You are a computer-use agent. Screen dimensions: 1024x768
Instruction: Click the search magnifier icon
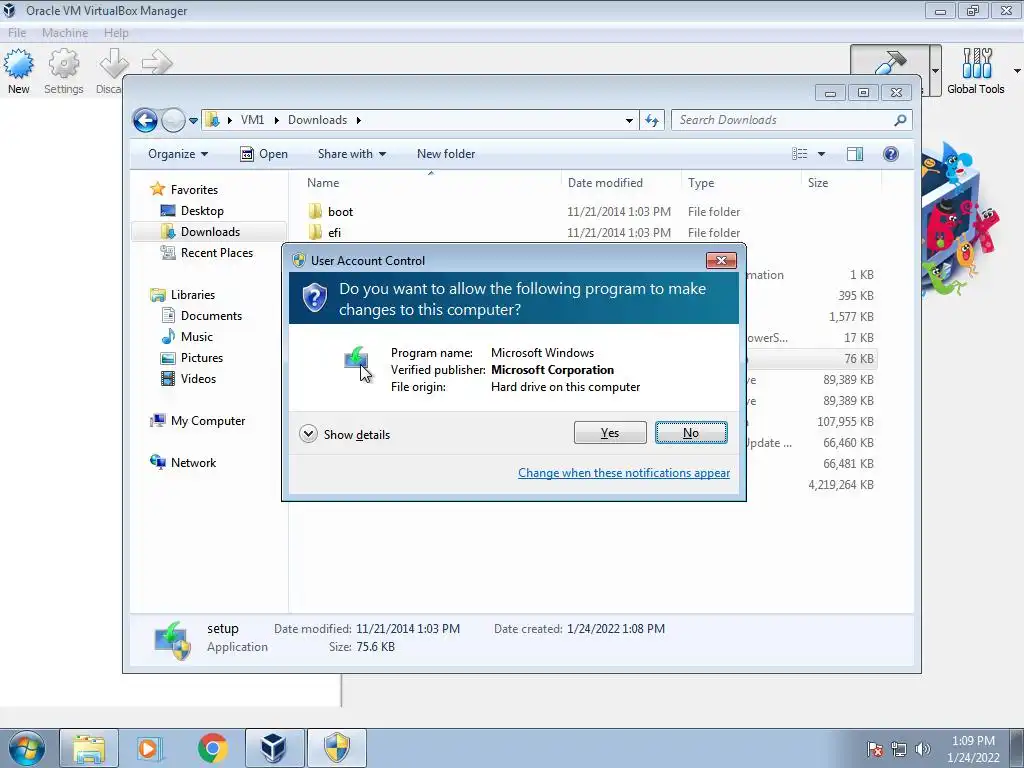coord(901,120)
